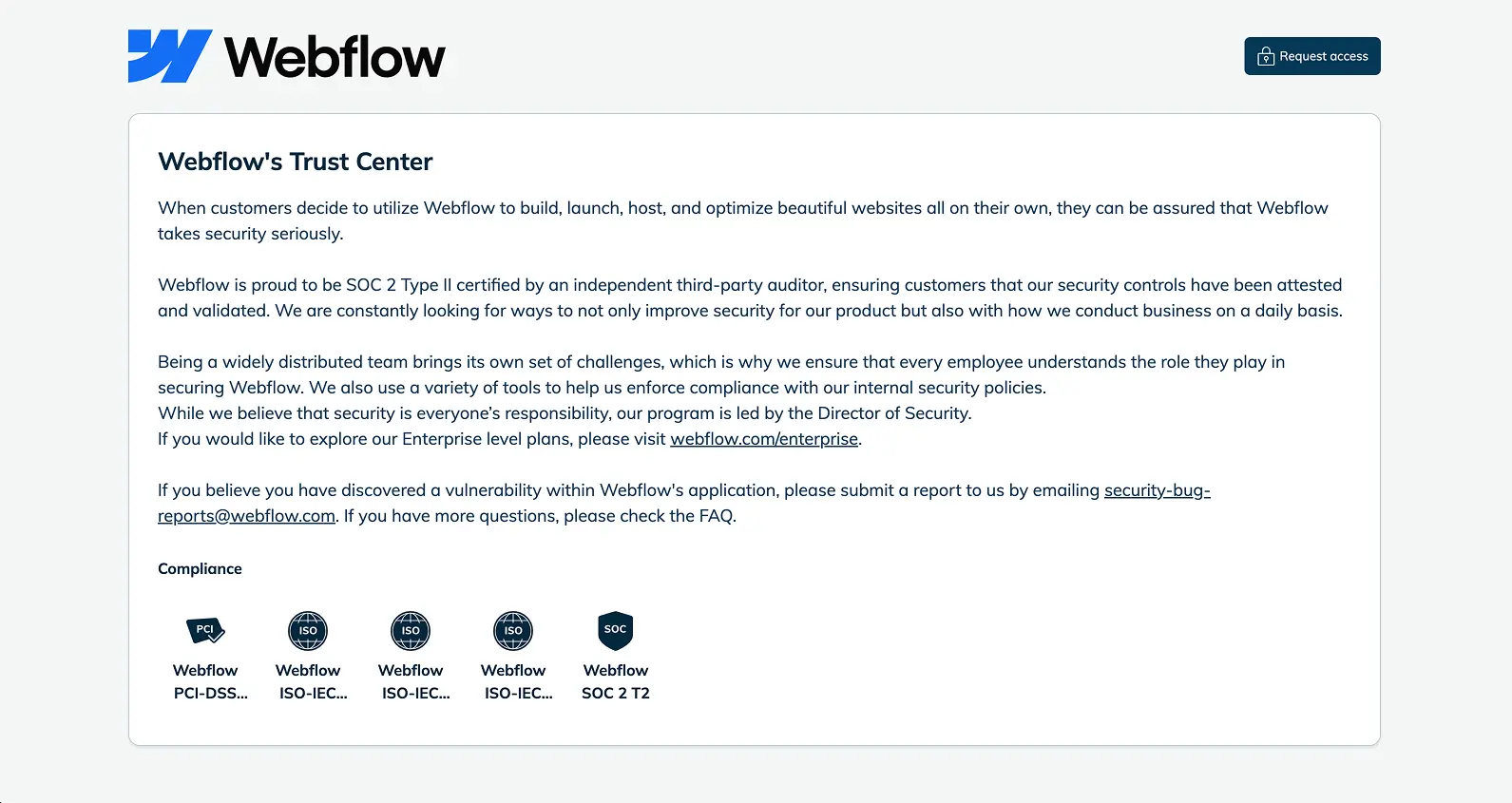Viewport: 1512px width, 803px height.
Task: Select the first ISO globe compliance badge
Action: (307, 630)
